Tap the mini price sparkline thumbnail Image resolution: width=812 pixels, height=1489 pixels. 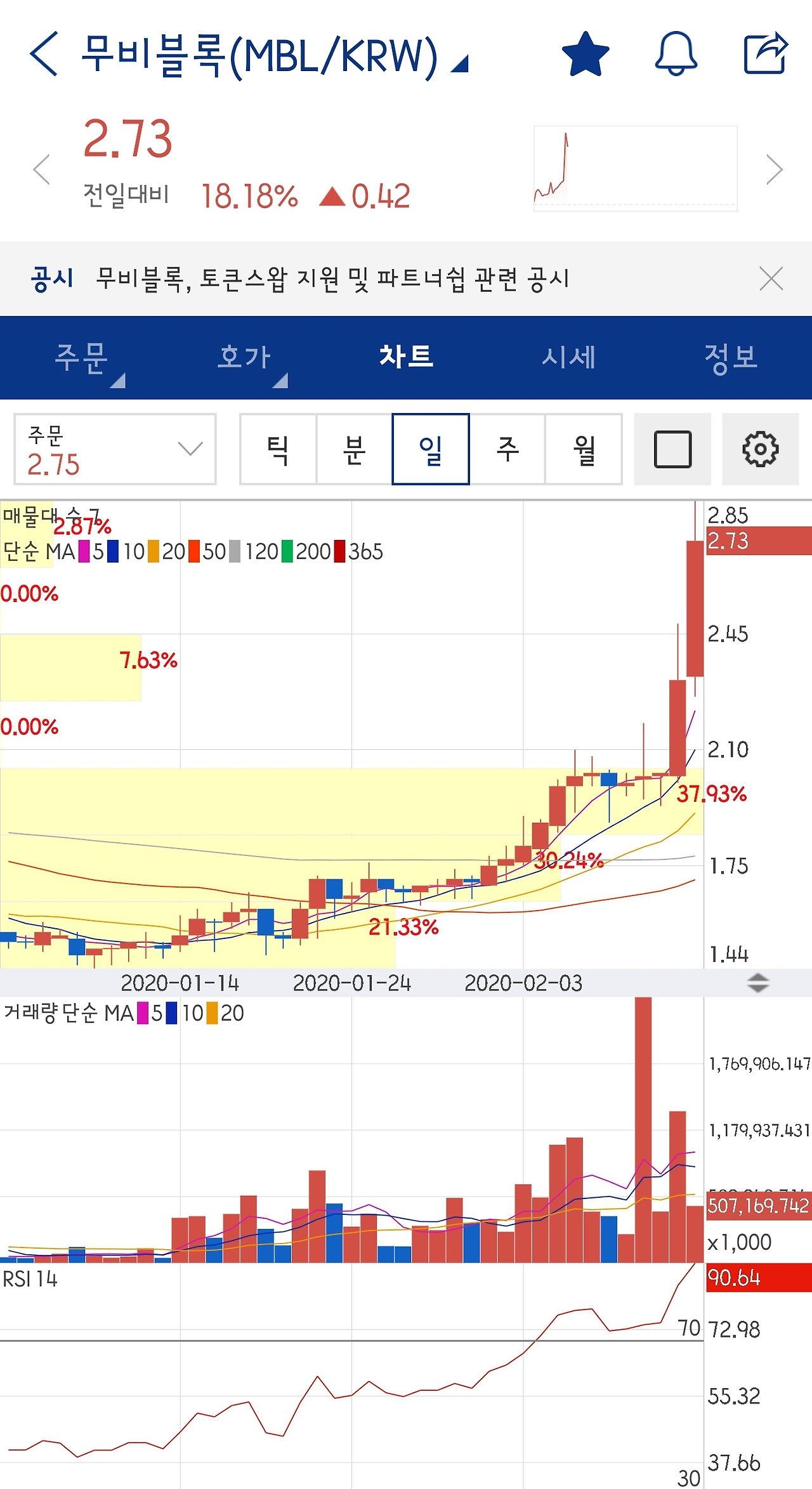point(635,169)
